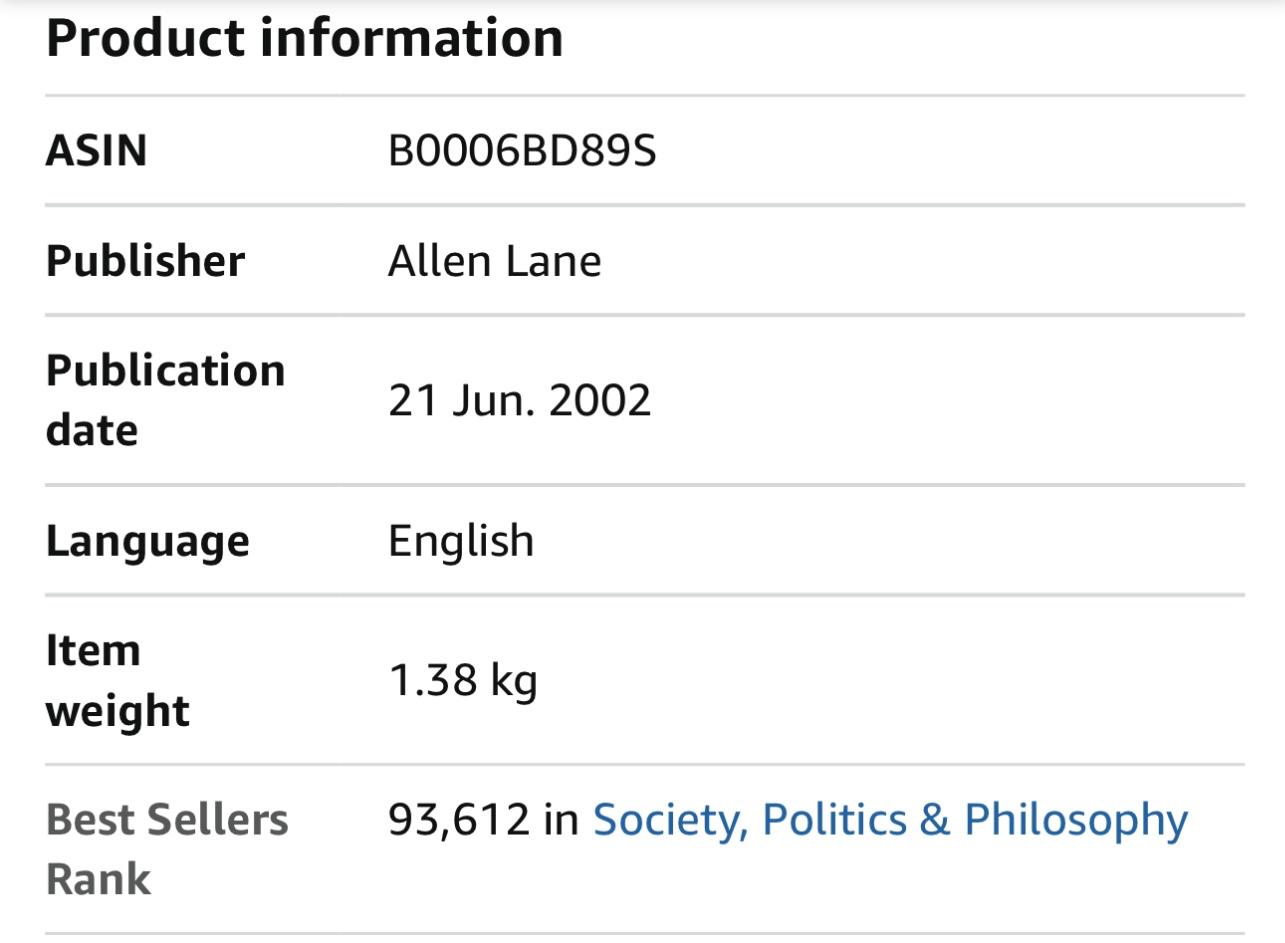Click the Language row label
Viewport: 1285px width, 943px height.
click(x=147, y=541)
